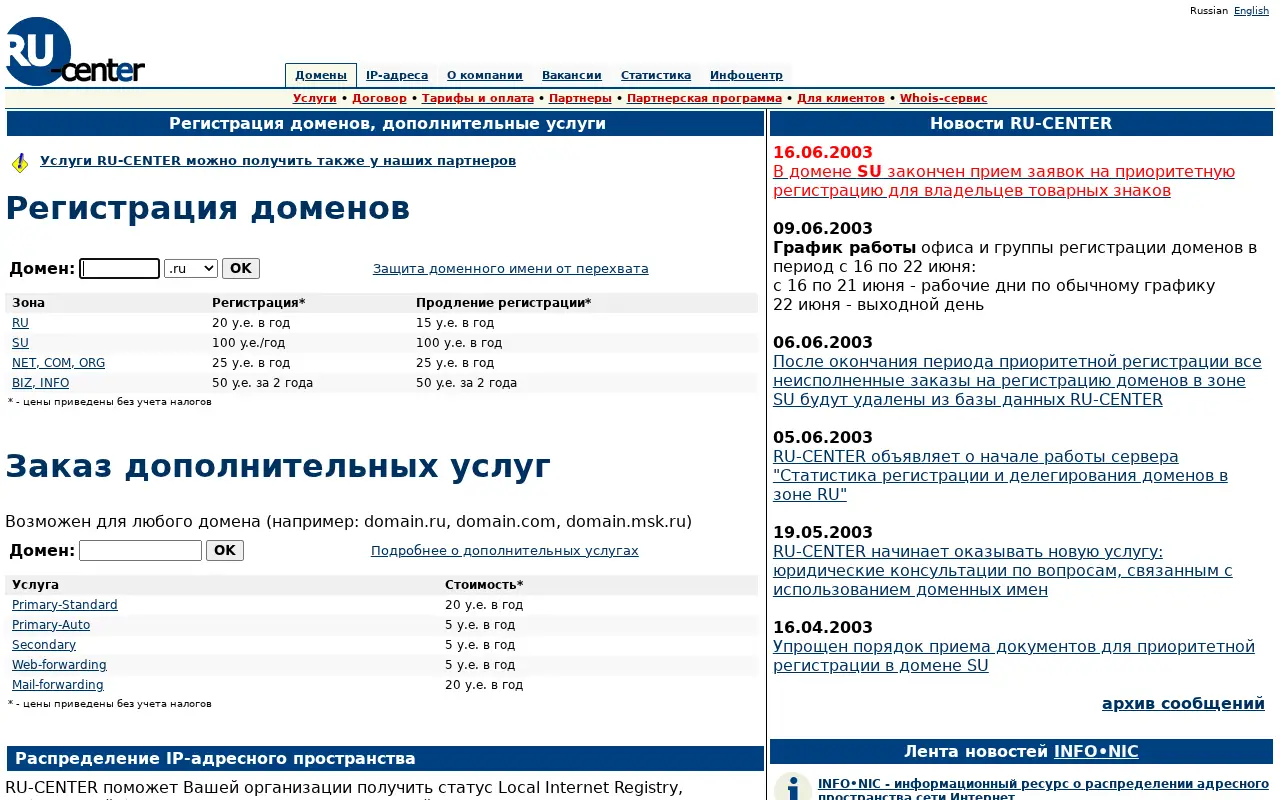This screenshot has width=1280, height=800.
Task: Open the BIZ, INFO zone link
Action: (x=41, y=383)
